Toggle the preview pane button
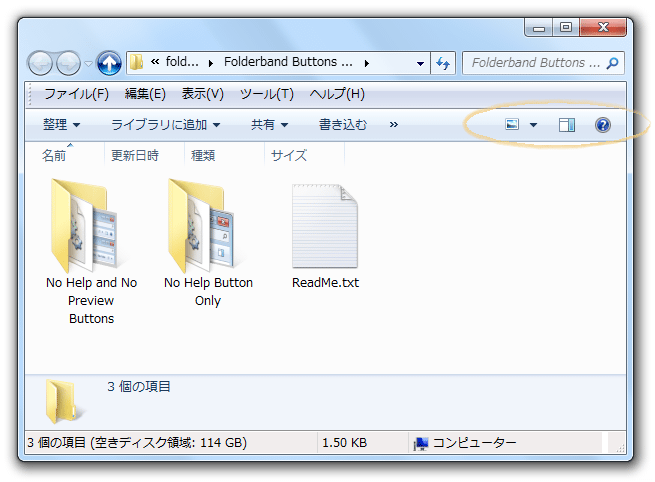Screen dimensions: 655x482 [x=567, y=125]
